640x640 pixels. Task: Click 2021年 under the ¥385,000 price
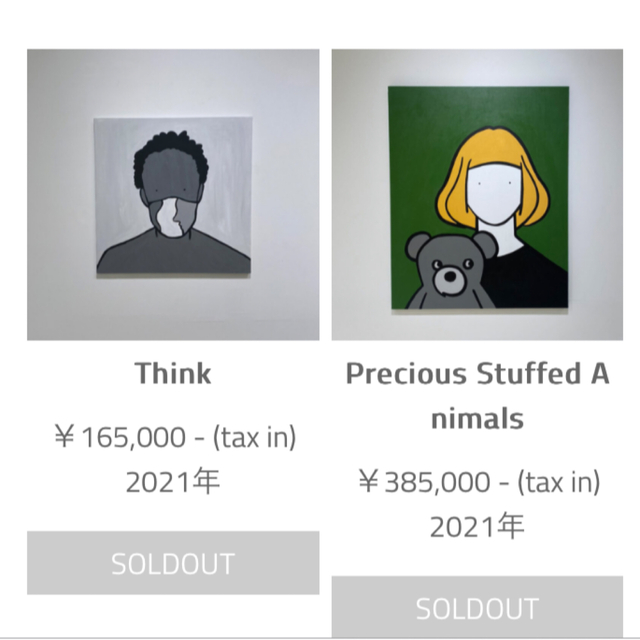477,527
